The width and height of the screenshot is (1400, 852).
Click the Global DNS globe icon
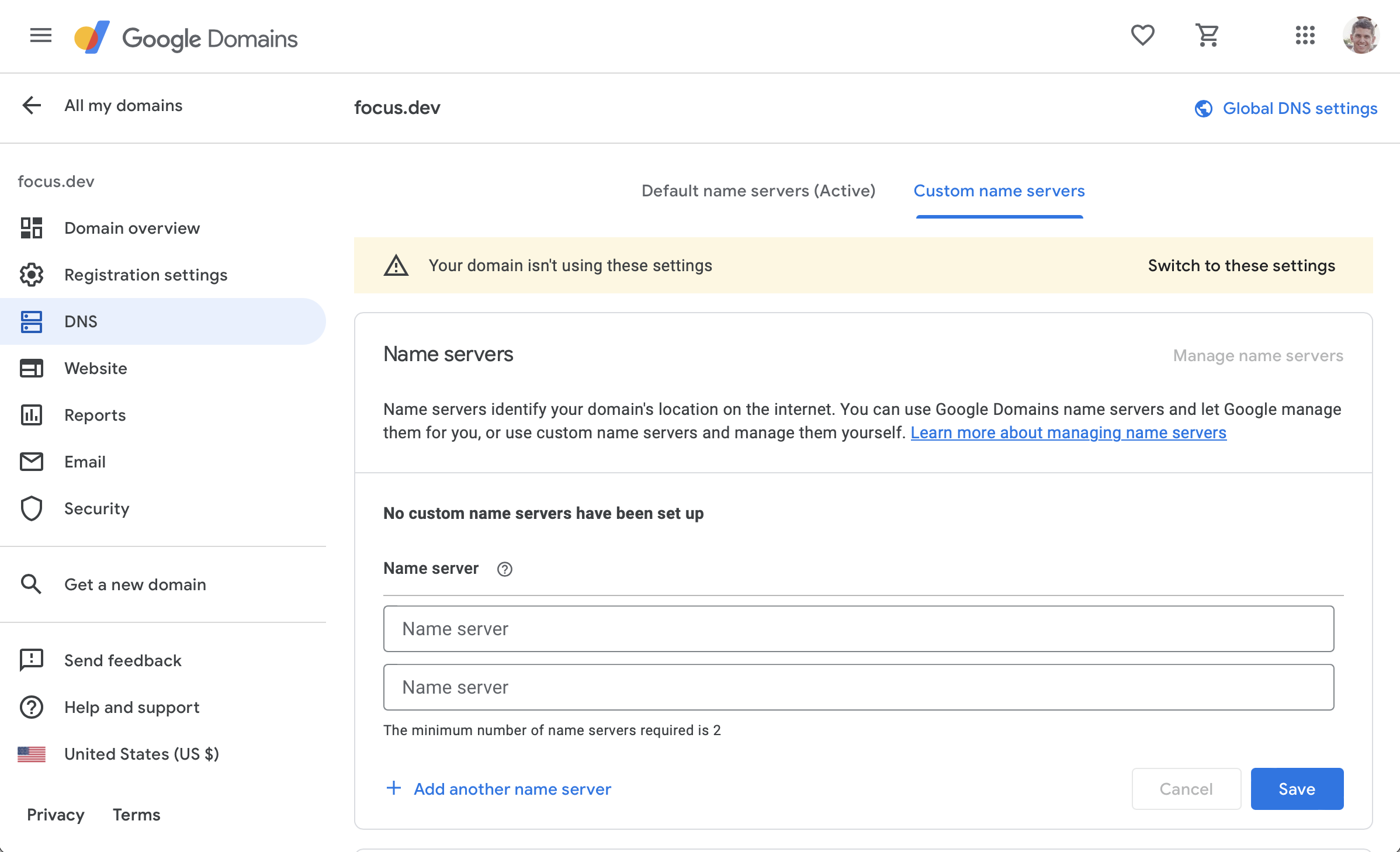coord(1203,108)
